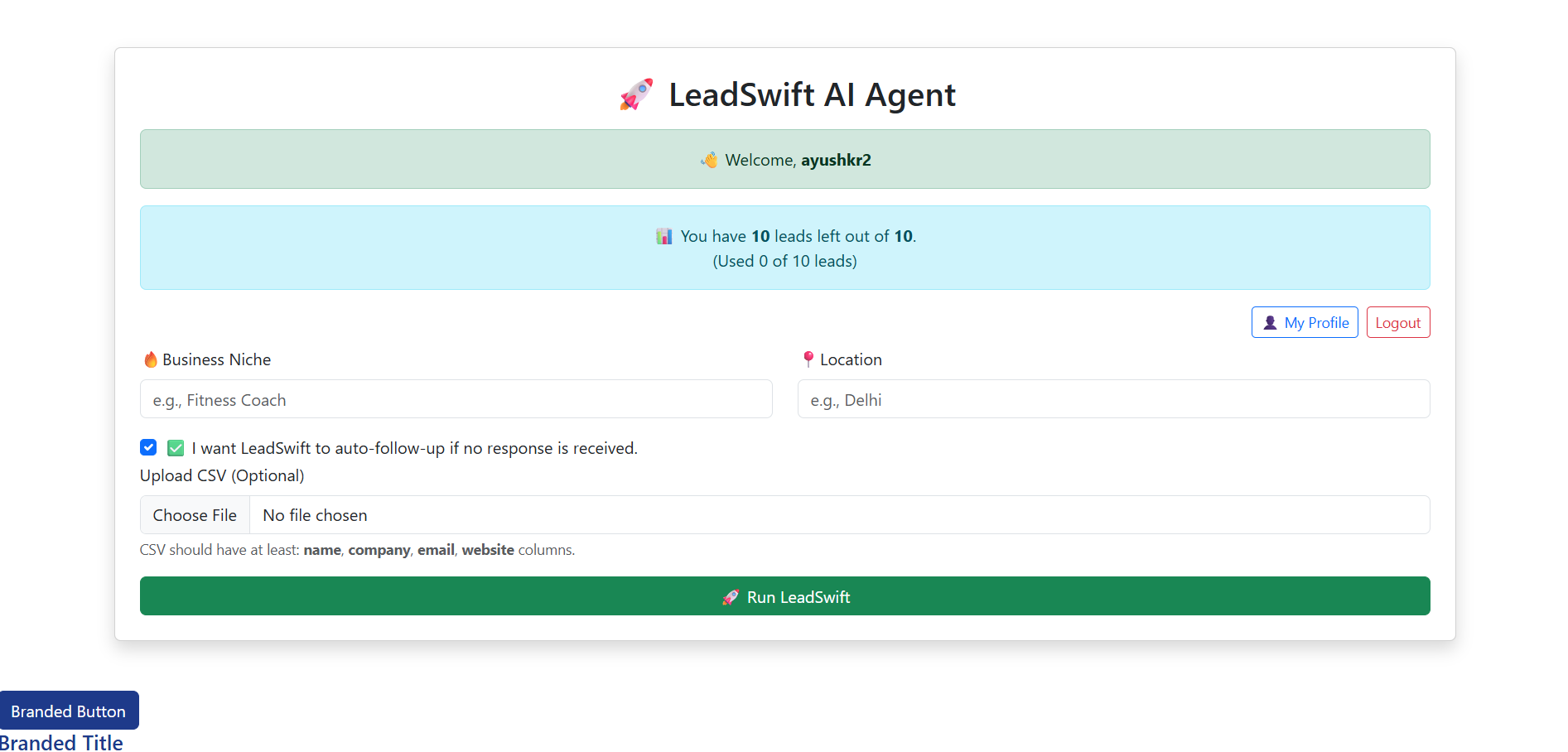Image resolution: width=1568 pixels, height=752 pixels.
Task: Focus the Location input field
Action: [x=1114, y=399]
